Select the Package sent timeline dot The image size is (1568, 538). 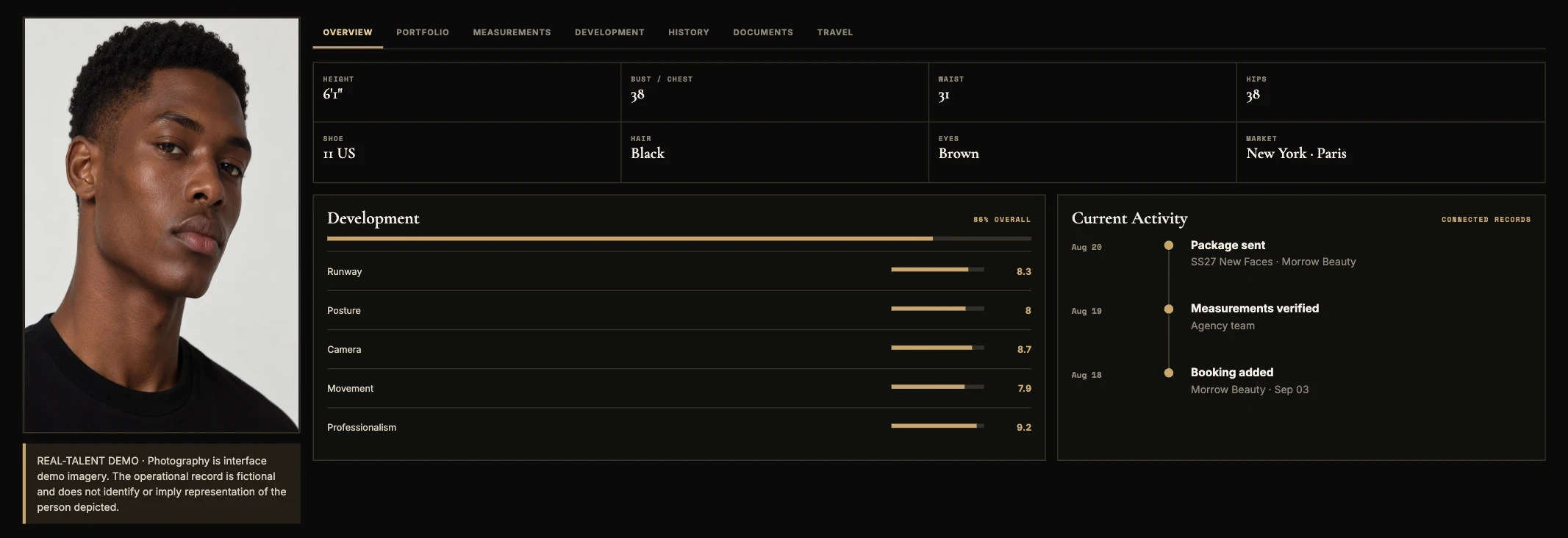pyautogui.click(x=1169, y=245)
